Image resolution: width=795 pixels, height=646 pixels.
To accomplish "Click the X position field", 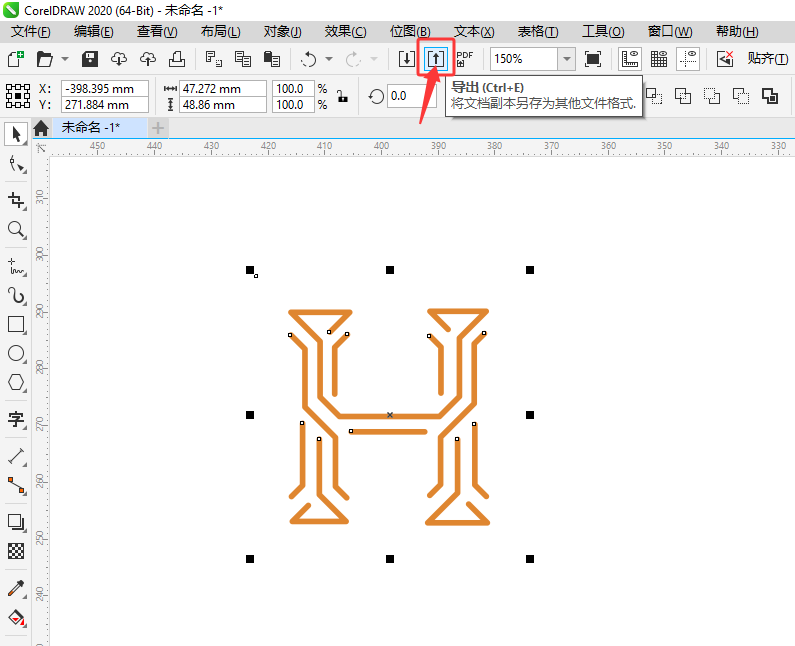I will (x=105, y=88).
